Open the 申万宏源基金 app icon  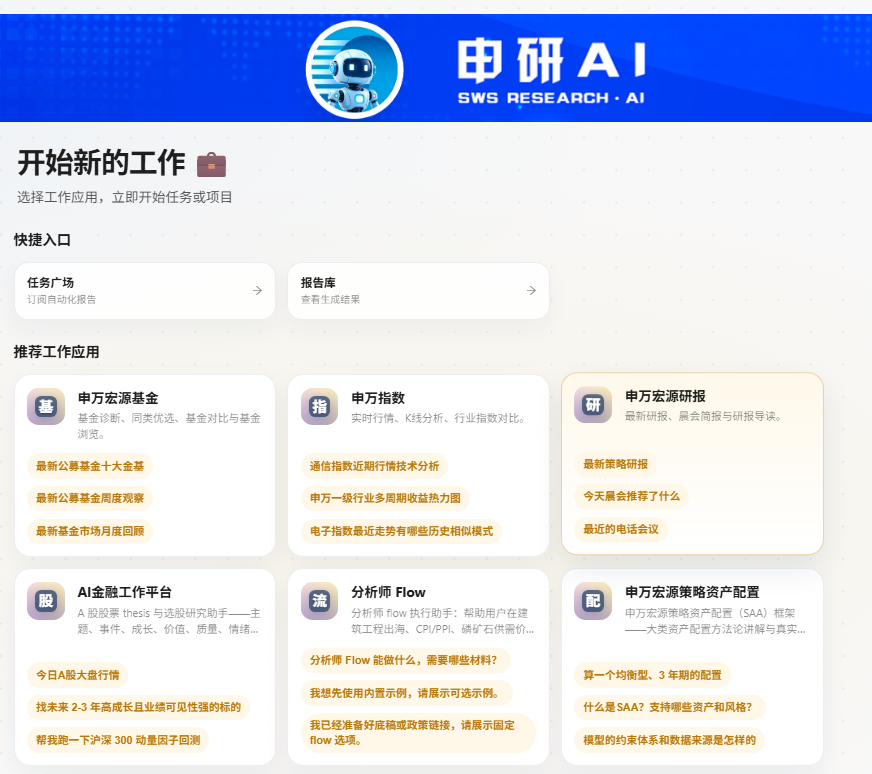46,406
